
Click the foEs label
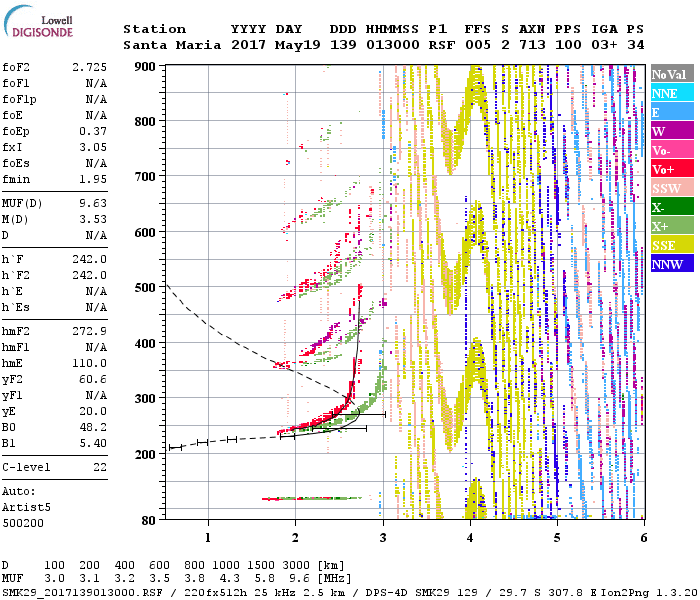pyautogui.click(x=16, y=164)
